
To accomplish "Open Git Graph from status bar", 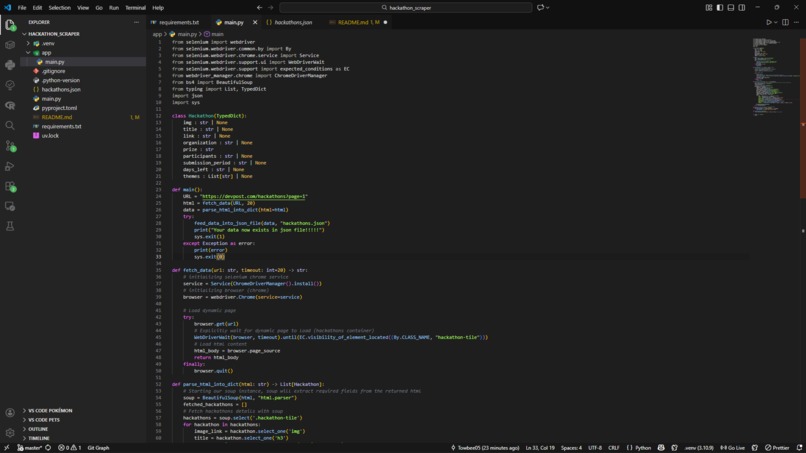I will (98, 448).
